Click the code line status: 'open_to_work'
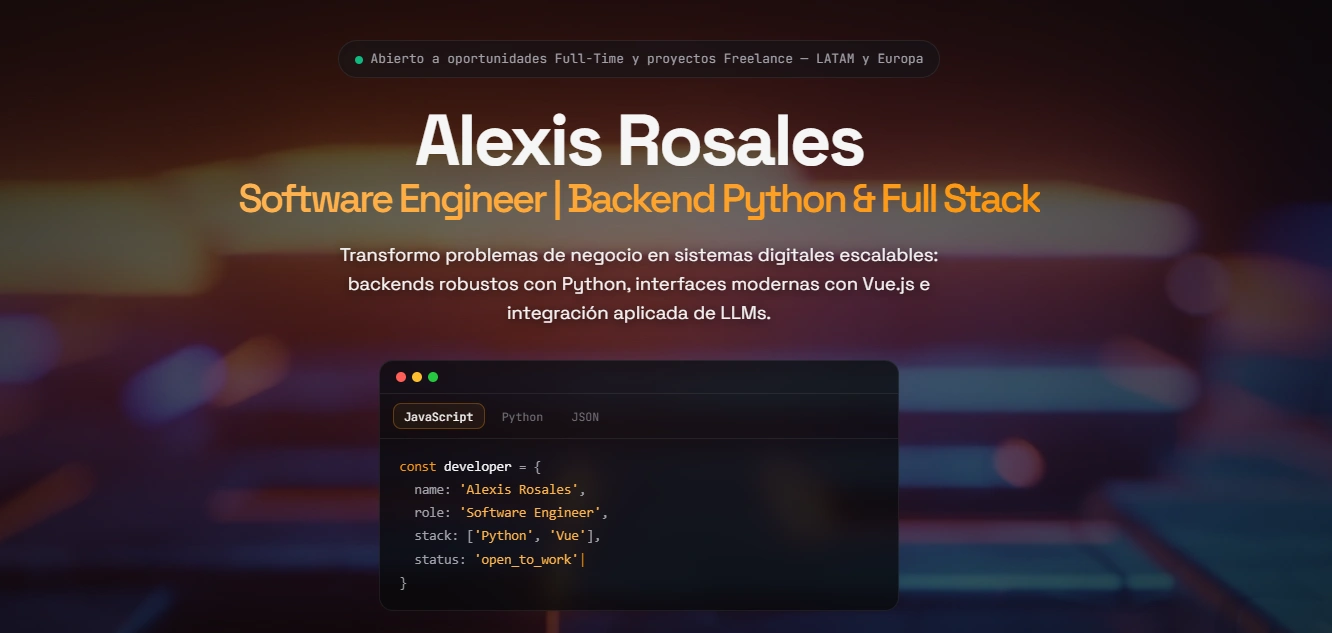1332x633 pixels. point(498,559)
